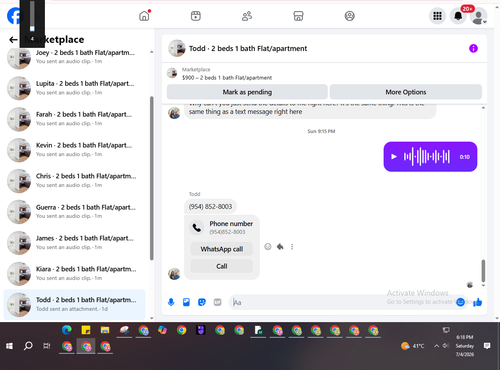This screenshot has width=500, height=370.
Task: Open conversation info purple icon
Action: [473, 48]
